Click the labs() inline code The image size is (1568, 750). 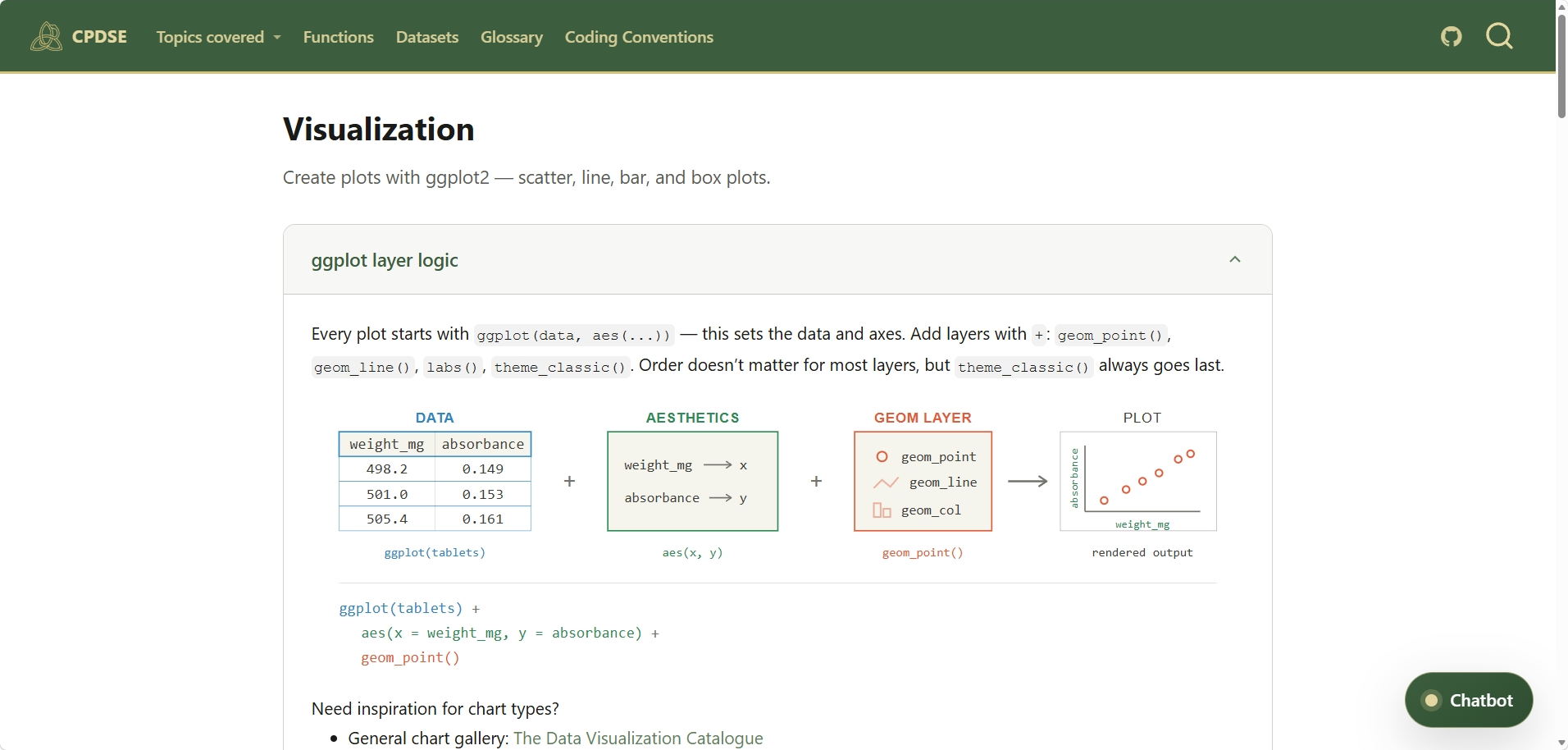click(x=452, y=367)
